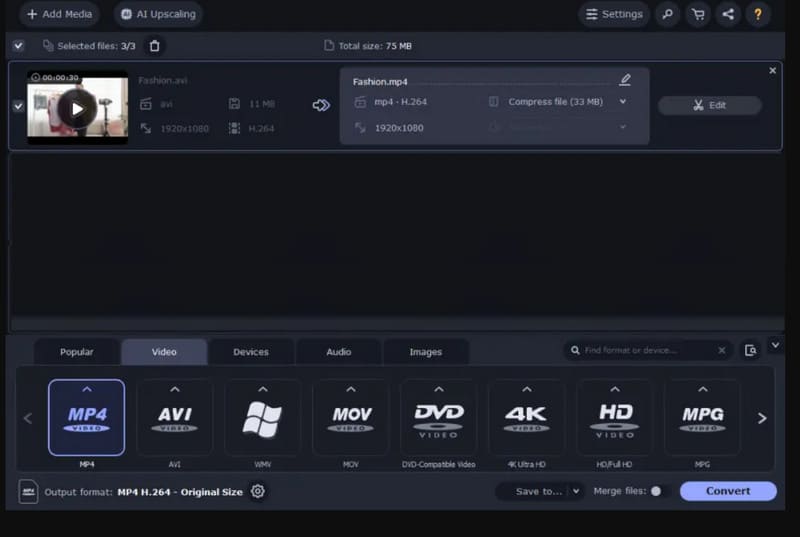Click the Fashion.mp4 output file name
800x537 pixels.
[380, 82]
